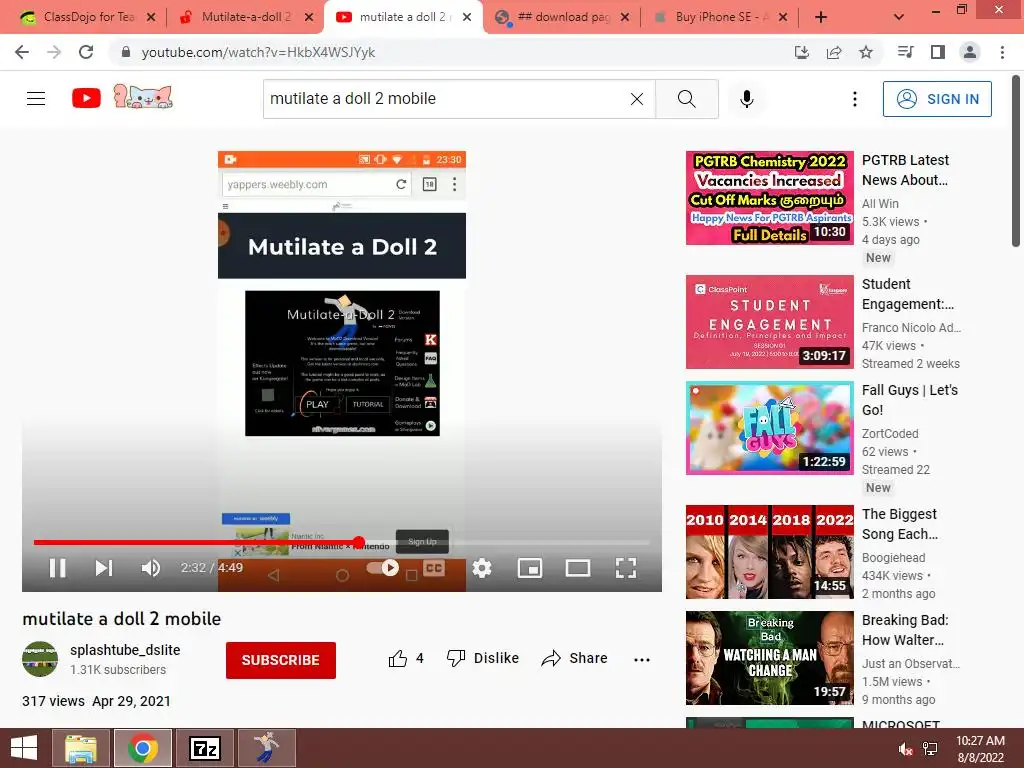1024x768 pixels.
Task: Reload the page
Action: [86, 52]
